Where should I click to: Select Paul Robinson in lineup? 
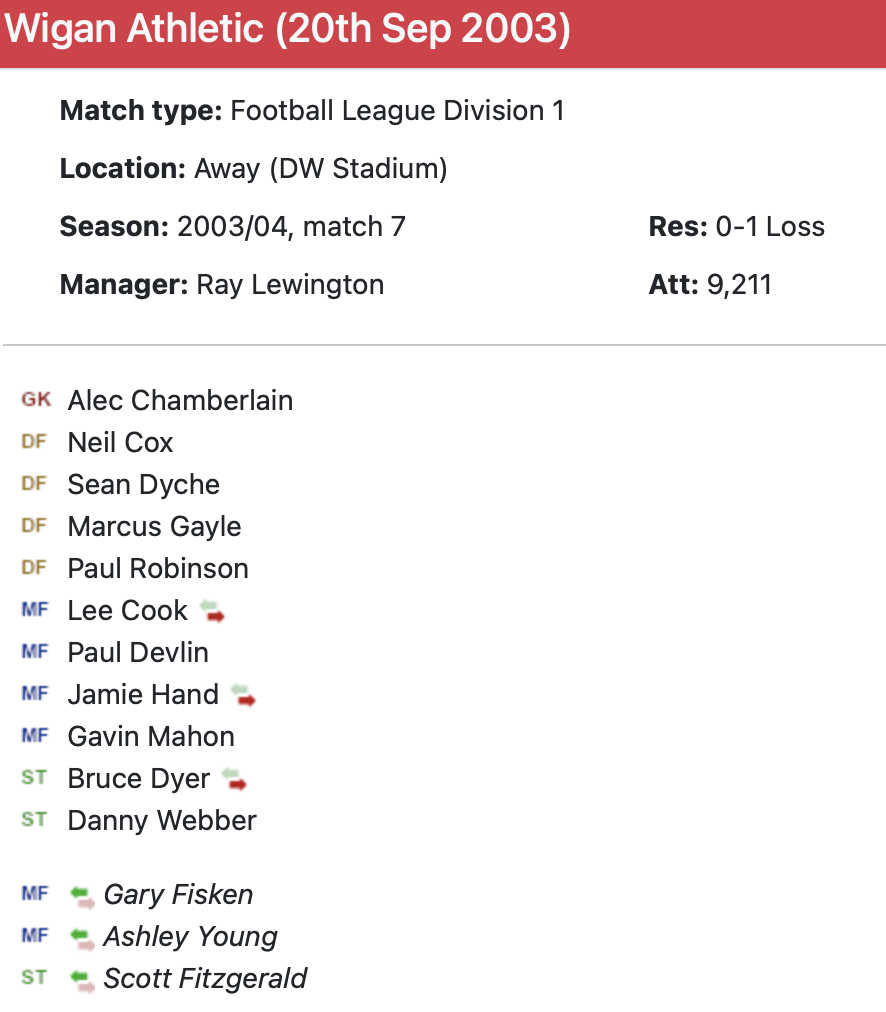[158, 568]
